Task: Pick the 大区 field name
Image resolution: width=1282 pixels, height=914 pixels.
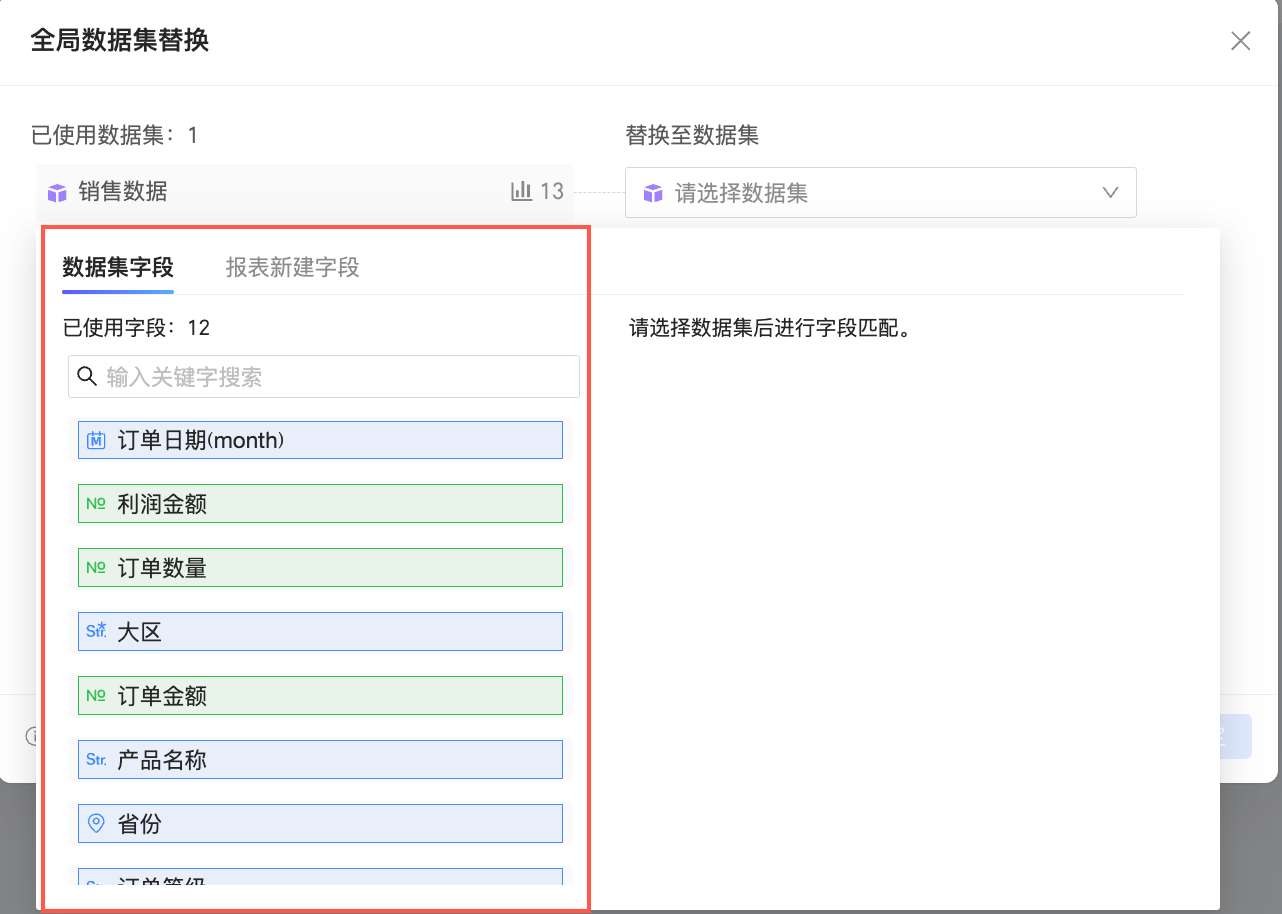Action: [140, 632]
